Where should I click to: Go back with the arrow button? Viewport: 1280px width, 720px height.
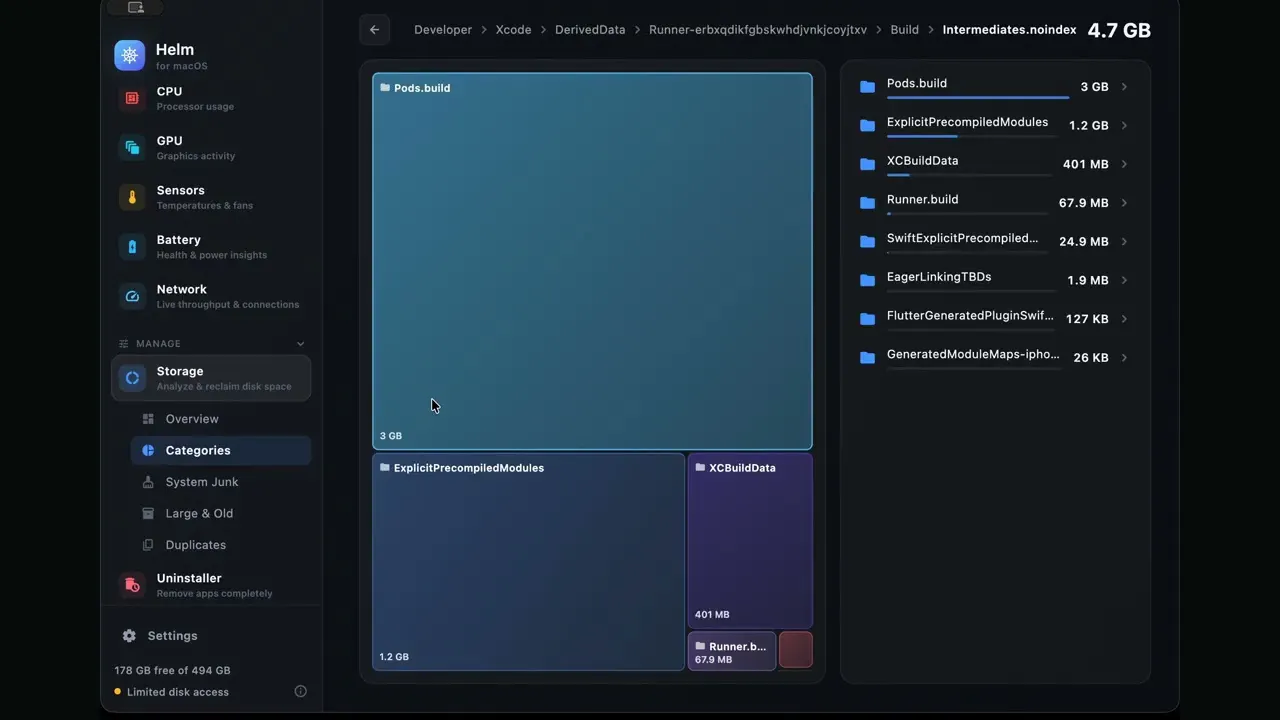pyautogui.click(x=374, y=30)
